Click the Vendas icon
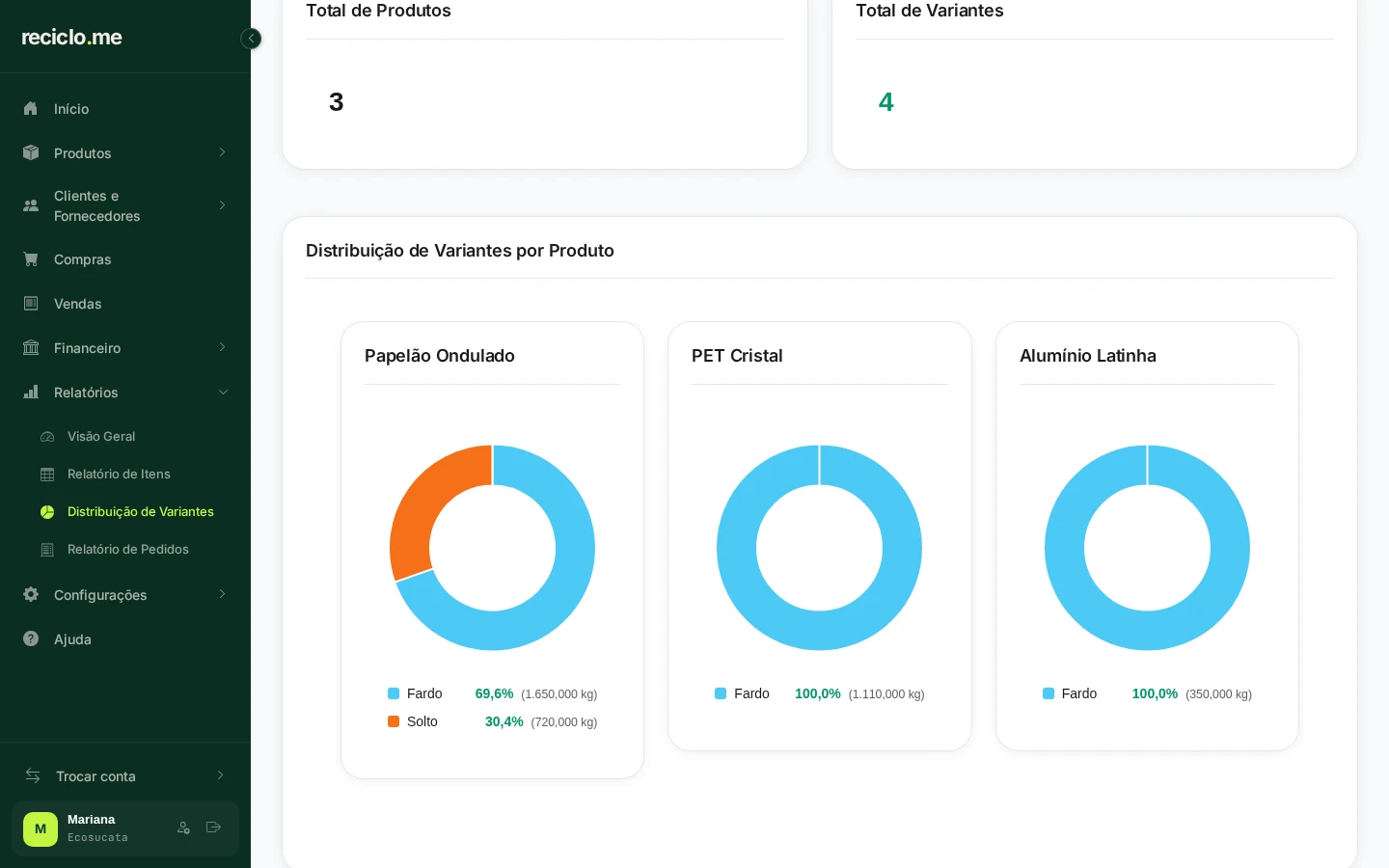The image size is (1389, 868). point(31,303)
